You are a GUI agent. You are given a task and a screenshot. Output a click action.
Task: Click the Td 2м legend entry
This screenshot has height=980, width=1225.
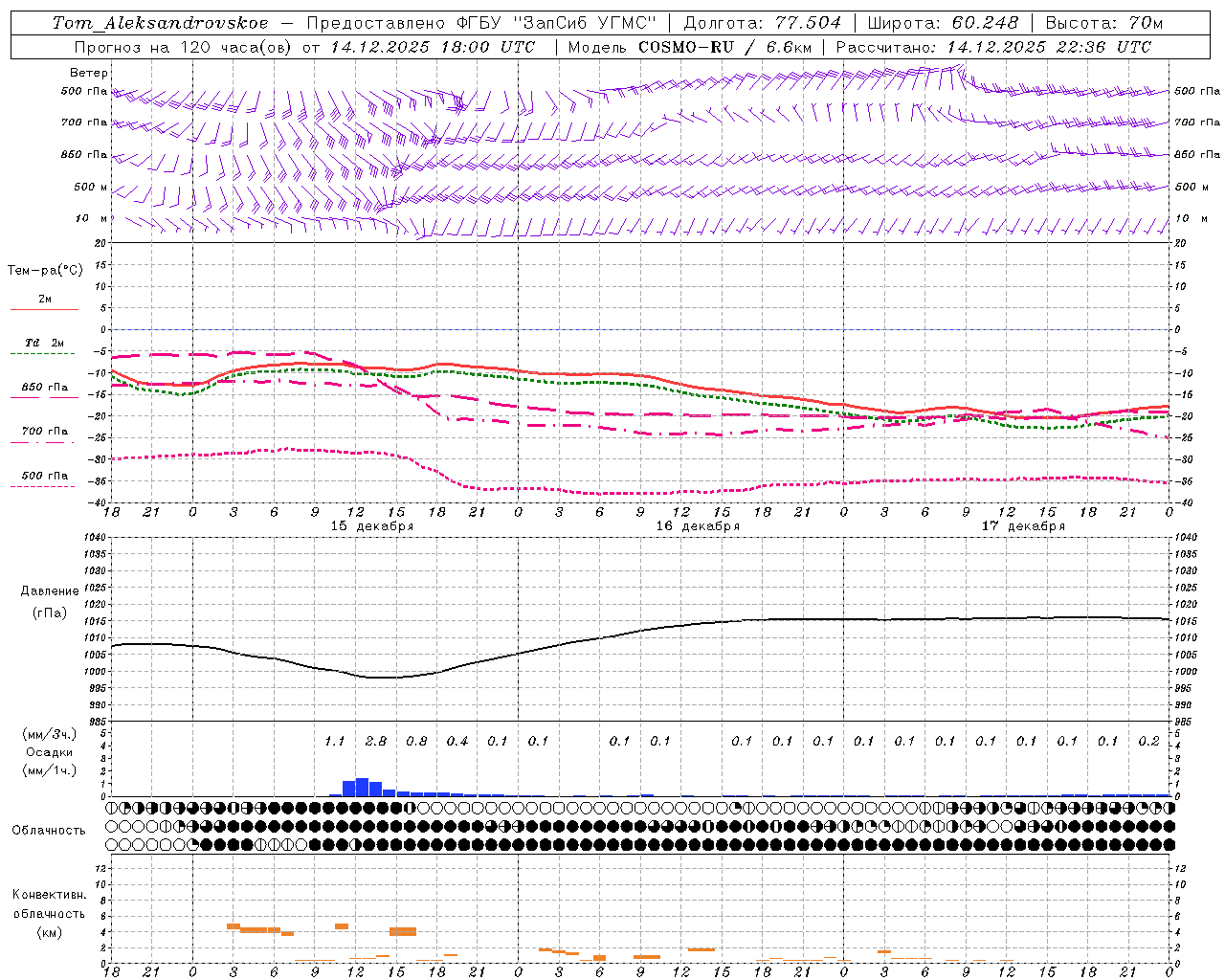[x=44, y=343]
